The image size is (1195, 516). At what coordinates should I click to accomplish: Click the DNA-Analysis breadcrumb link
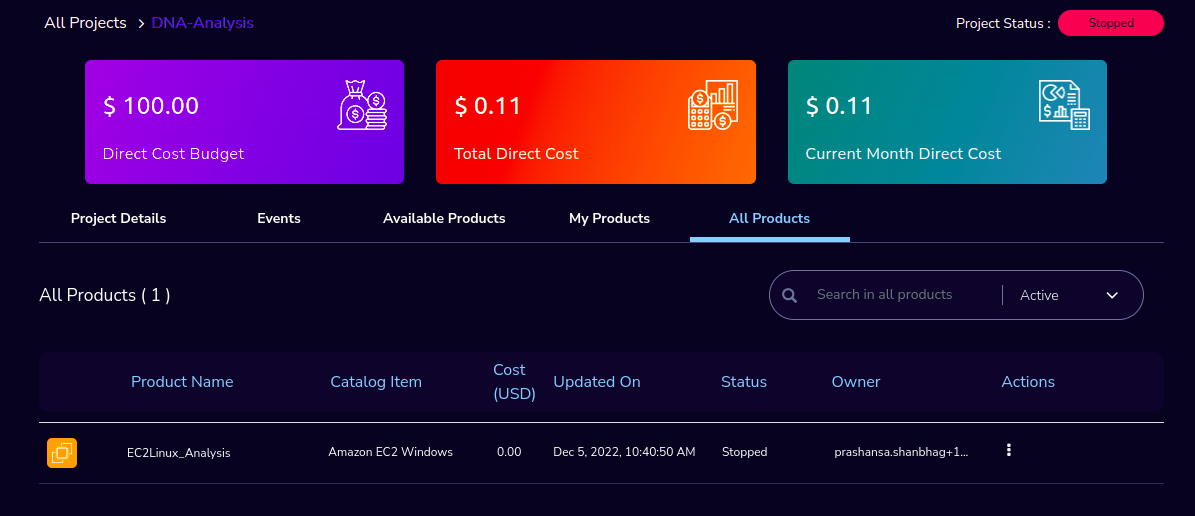(203, 23)
